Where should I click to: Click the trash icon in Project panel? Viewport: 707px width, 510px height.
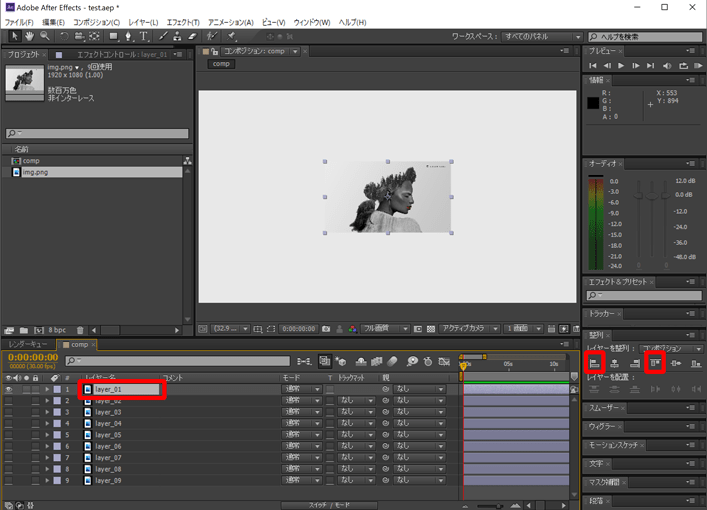tap(80, 330)
